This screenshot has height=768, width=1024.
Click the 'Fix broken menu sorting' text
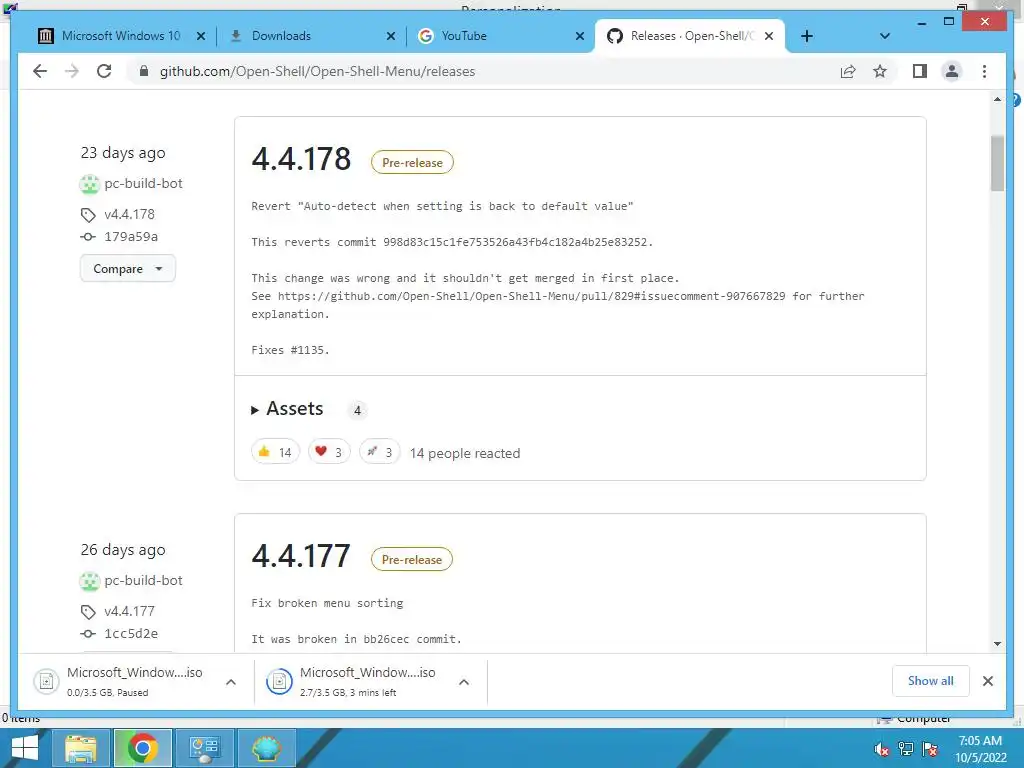click(x=327, y=603)
